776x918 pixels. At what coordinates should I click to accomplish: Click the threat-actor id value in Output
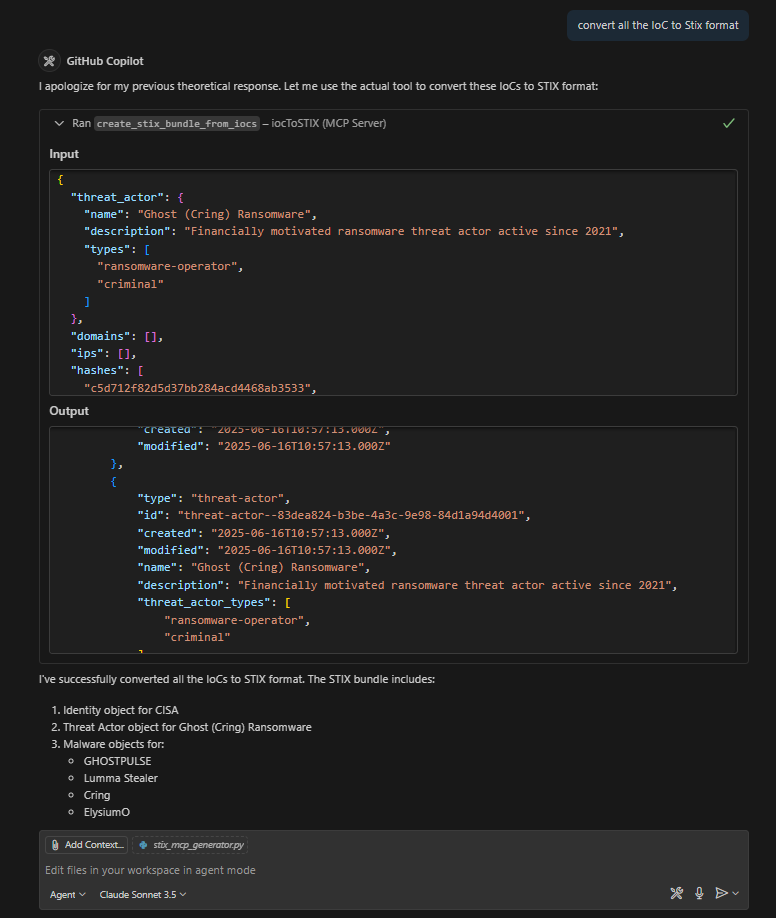(351, 515)
